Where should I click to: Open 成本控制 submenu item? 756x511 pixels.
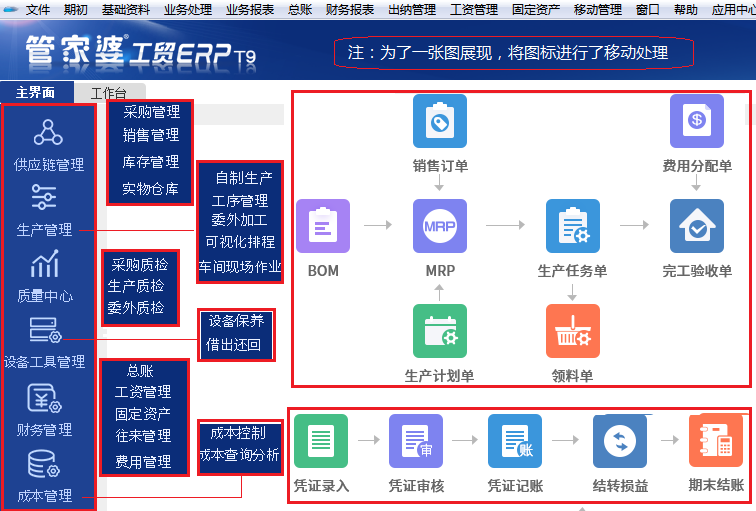(238, 433)
